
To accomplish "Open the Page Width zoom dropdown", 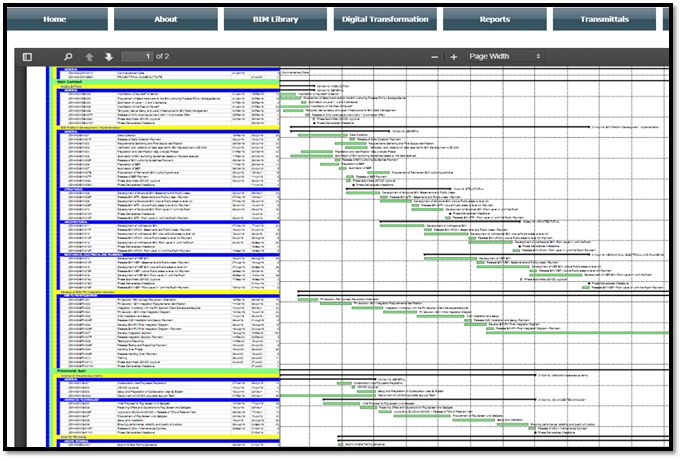I will (x=505, y=57).
